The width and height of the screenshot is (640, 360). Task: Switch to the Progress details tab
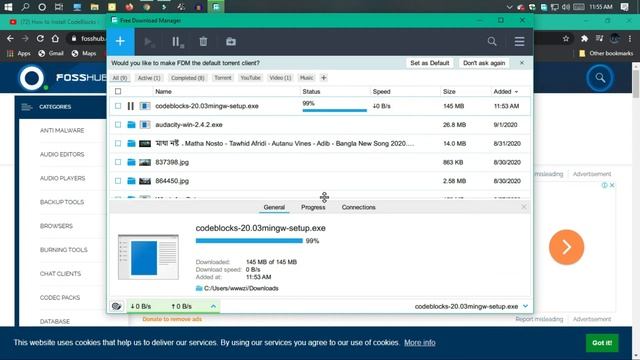[x=313, y=207]
